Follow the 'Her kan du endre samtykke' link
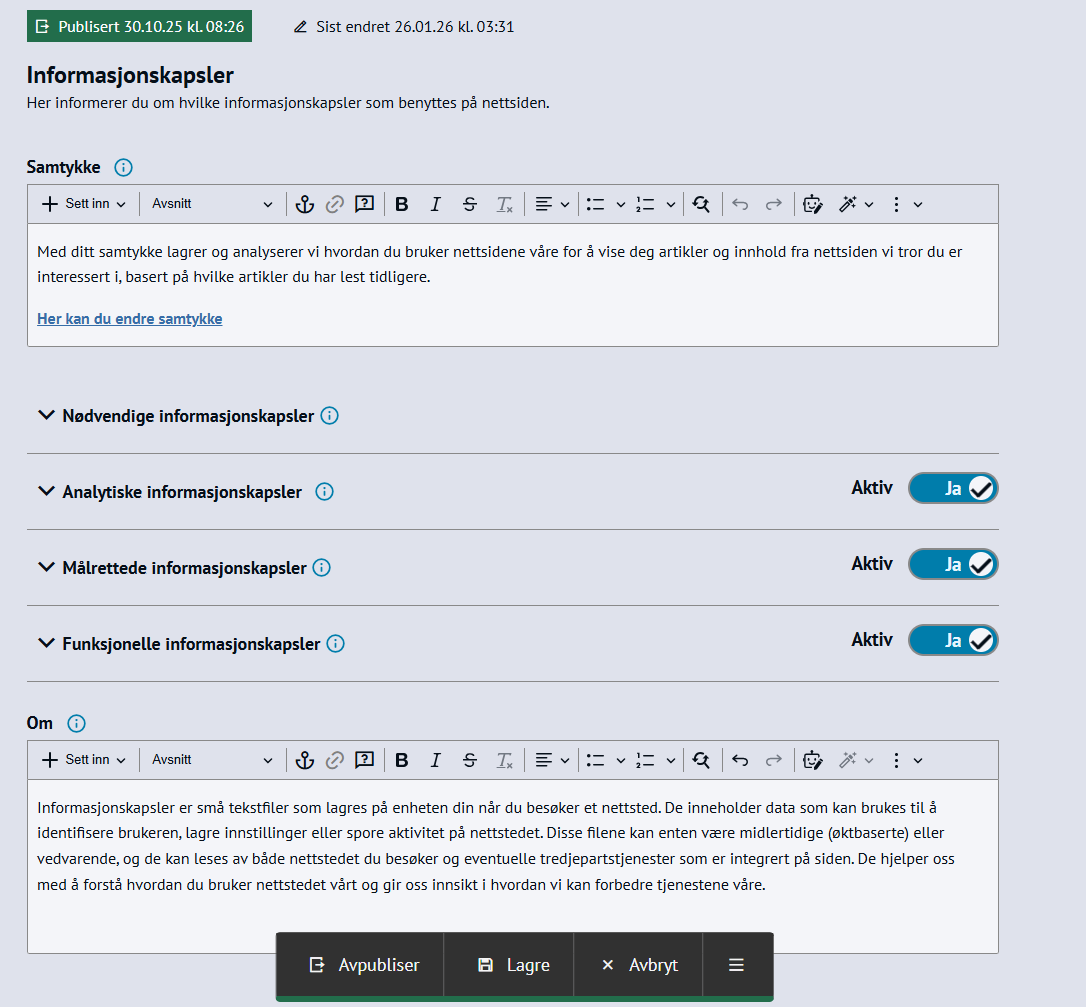1086x1007 pixels. (x=130, y=319)
